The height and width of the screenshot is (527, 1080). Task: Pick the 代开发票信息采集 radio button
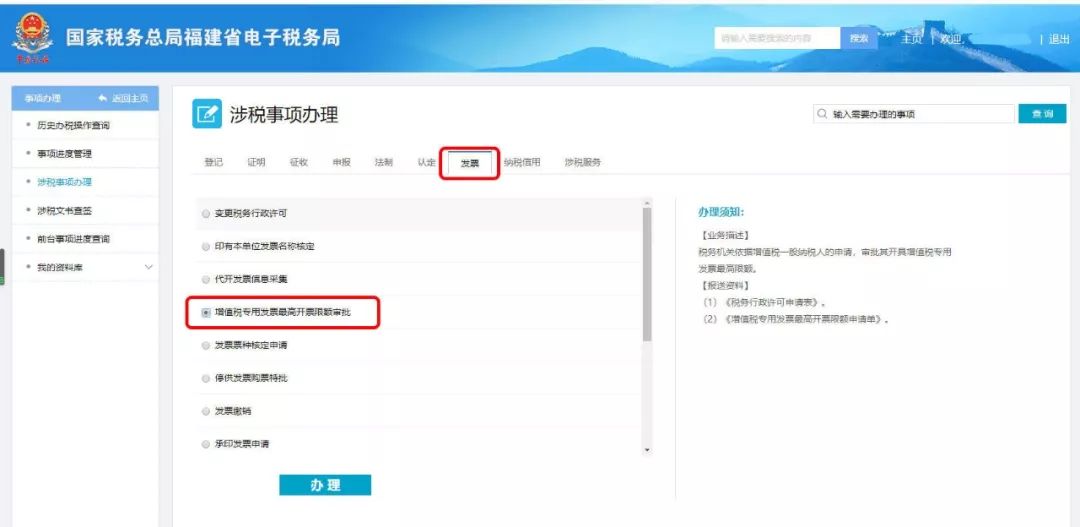(206, 279)
